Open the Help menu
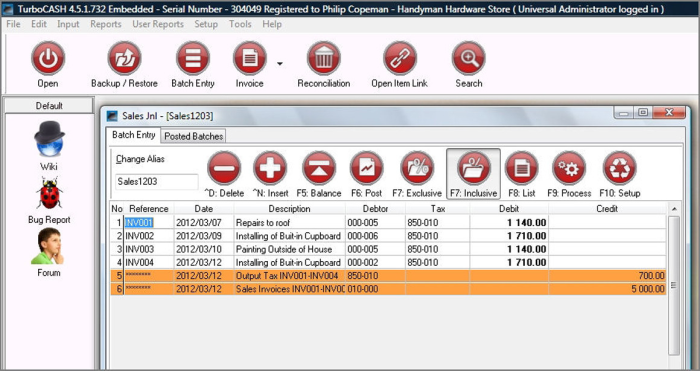Screen dimensions: 700x371 pos(272,24)
